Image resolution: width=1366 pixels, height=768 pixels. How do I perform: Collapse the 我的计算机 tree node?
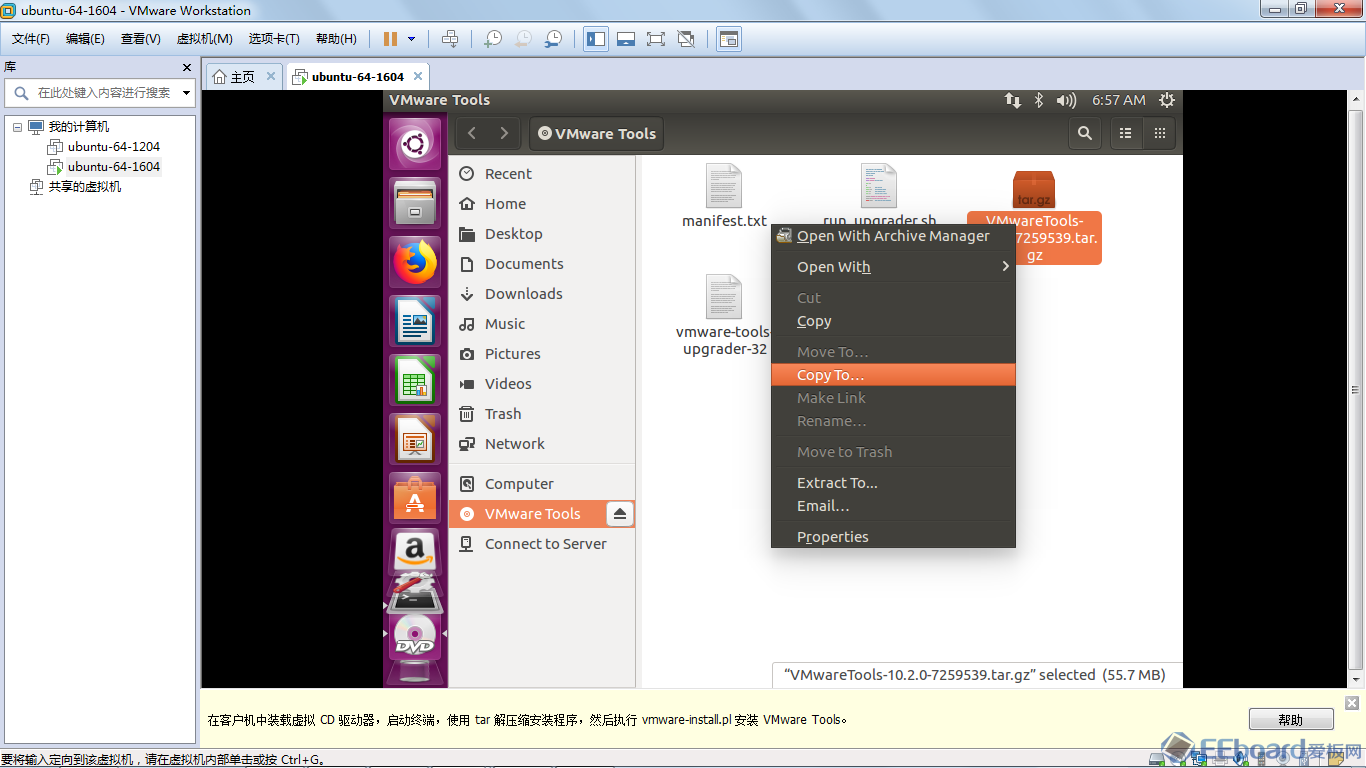(x=17, y=127)
